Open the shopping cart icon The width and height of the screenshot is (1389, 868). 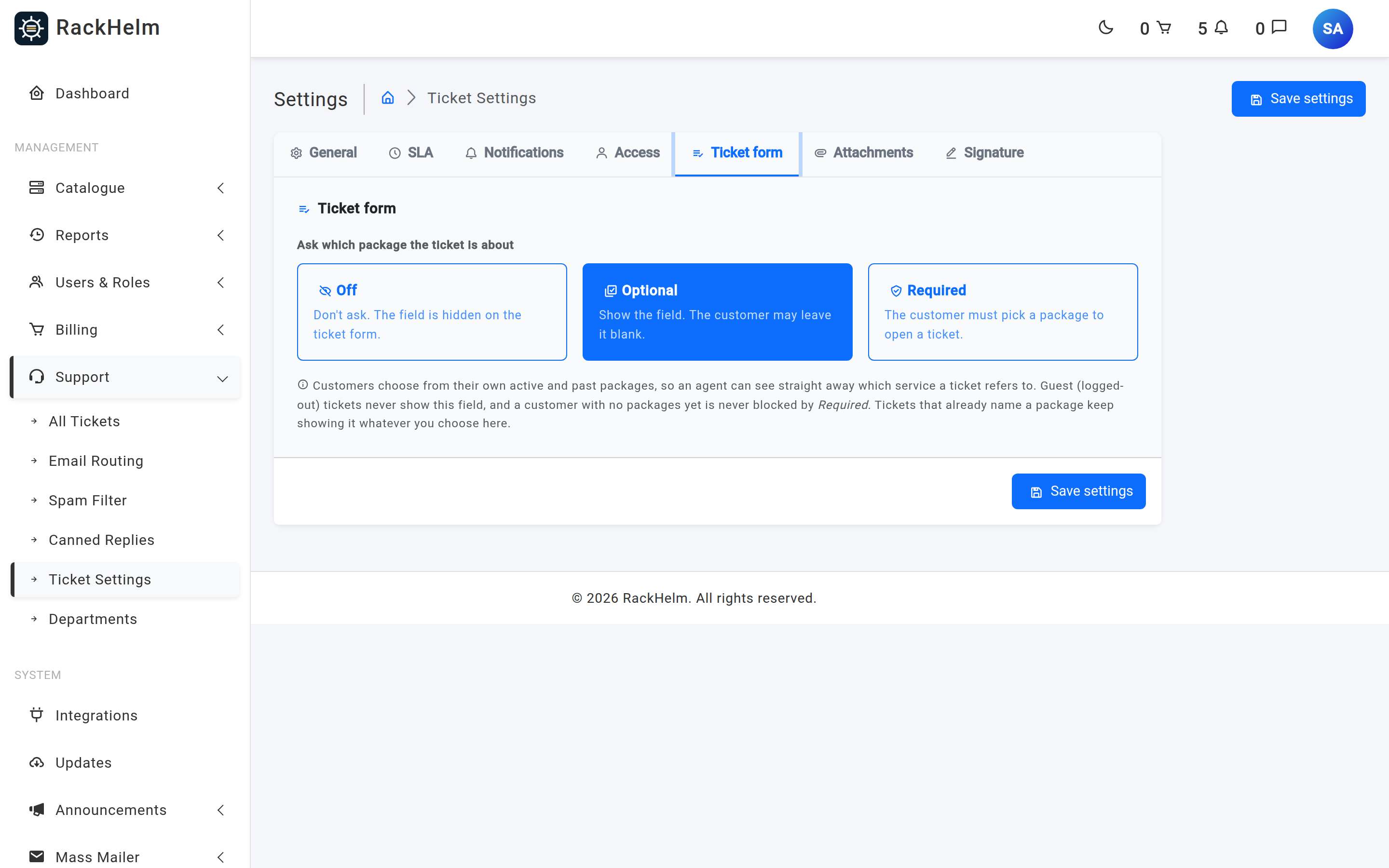[1164, 27]
